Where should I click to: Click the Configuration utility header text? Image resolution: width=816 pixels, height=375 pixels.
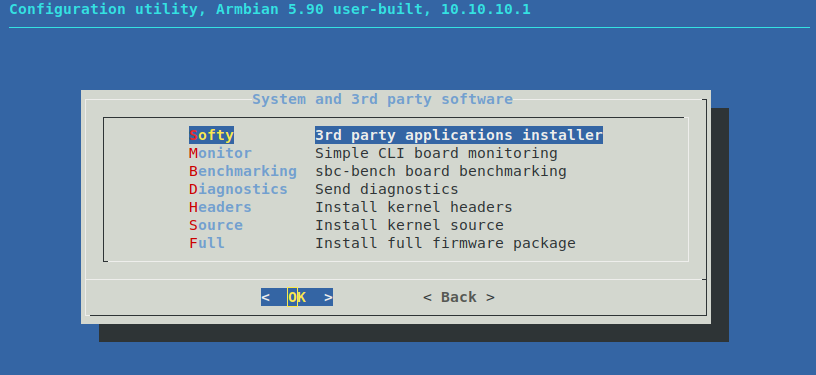coord(270,9)
